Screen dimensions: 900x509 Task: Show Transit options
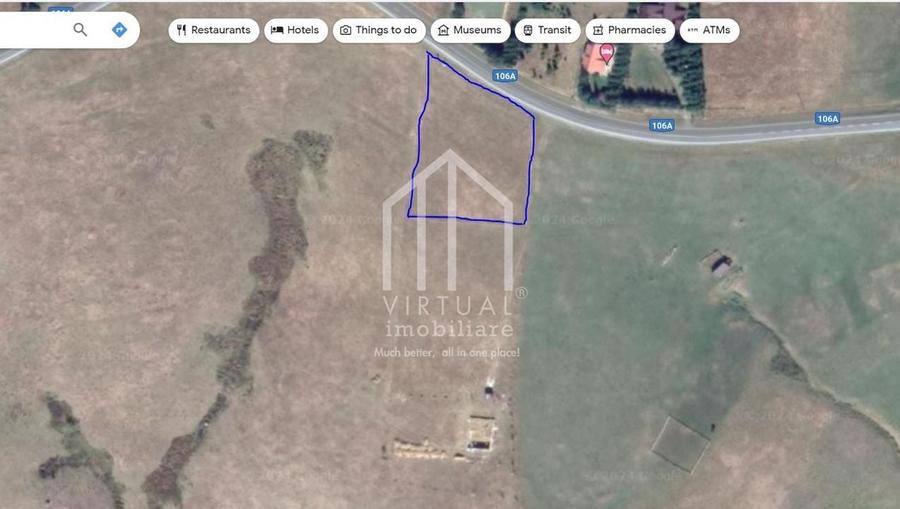(x=548, y=30)
